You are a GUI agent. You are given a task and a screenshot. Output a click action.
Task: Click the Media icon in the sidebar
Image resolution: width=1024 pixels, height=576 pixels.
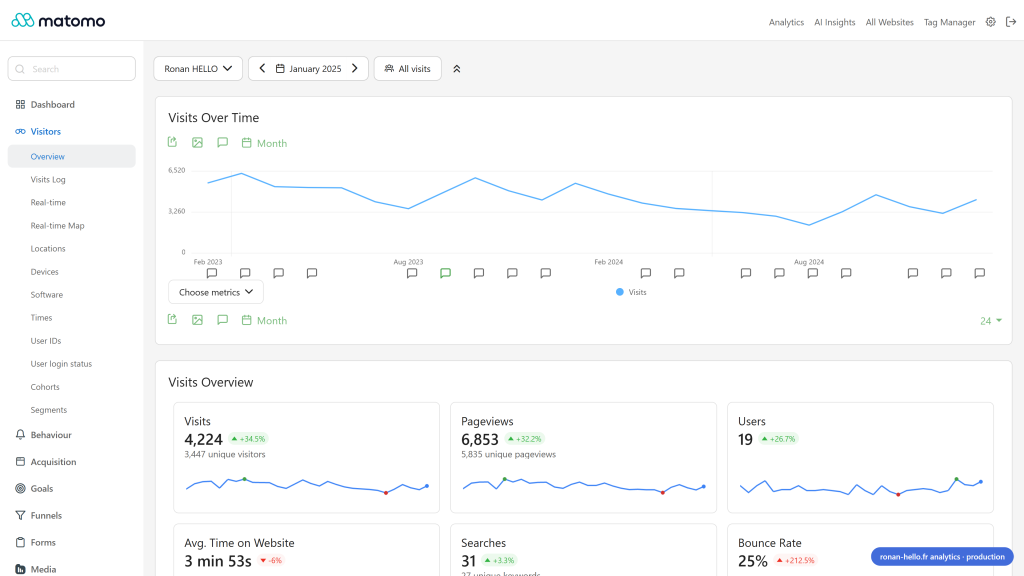[20, 569]
